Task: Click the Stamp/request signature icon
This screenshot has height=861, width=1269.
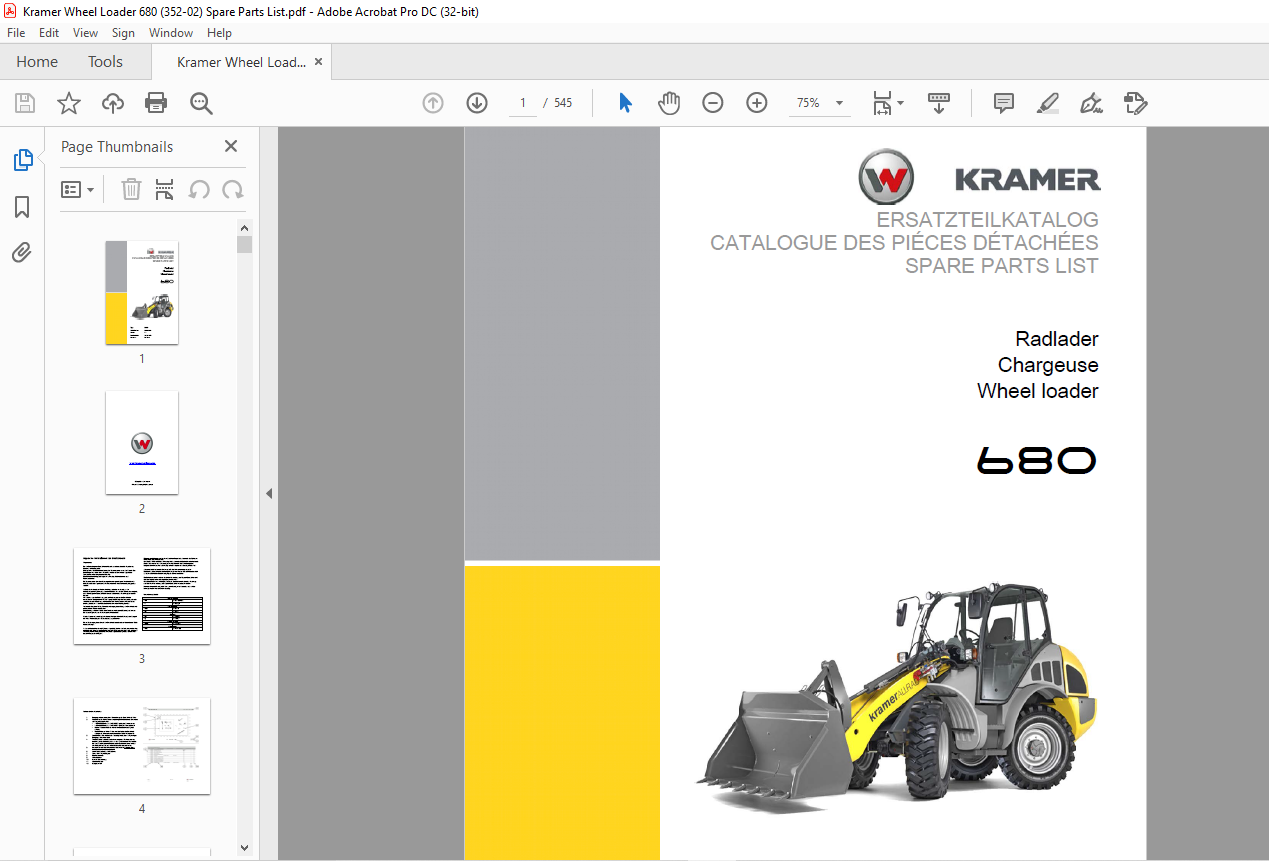Action: tap(1135, 103)
